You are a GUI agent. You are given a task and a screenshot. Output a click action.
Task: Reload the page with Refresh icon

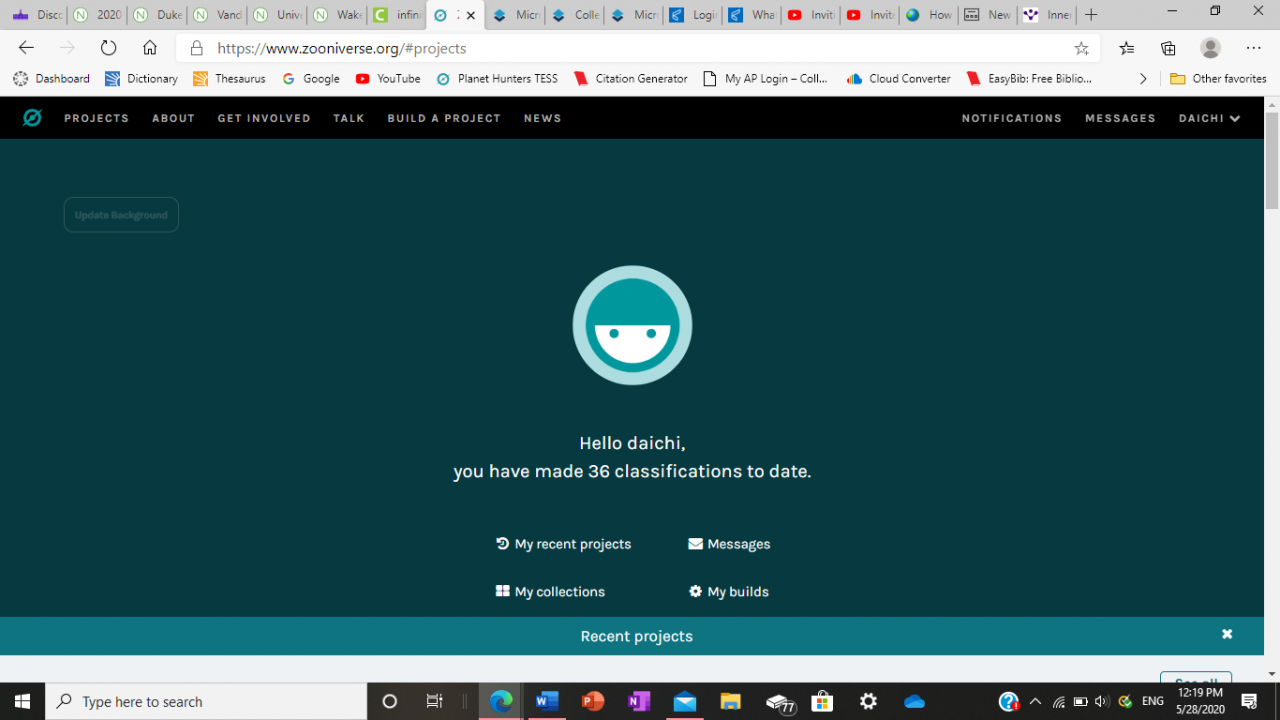[x=108, y=48]
